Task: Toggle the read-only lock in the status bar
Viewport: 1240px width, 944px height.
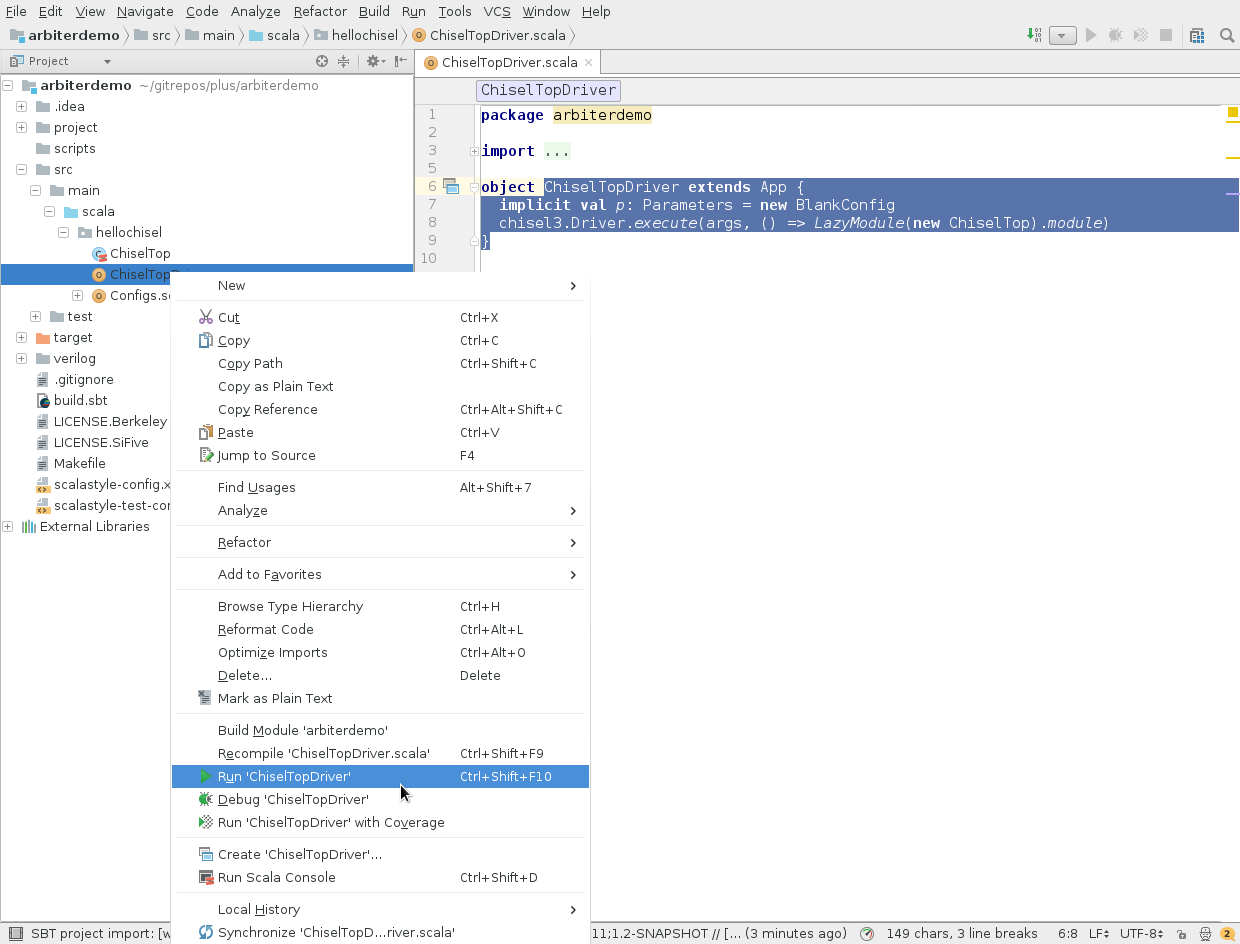Action: 1181,933
